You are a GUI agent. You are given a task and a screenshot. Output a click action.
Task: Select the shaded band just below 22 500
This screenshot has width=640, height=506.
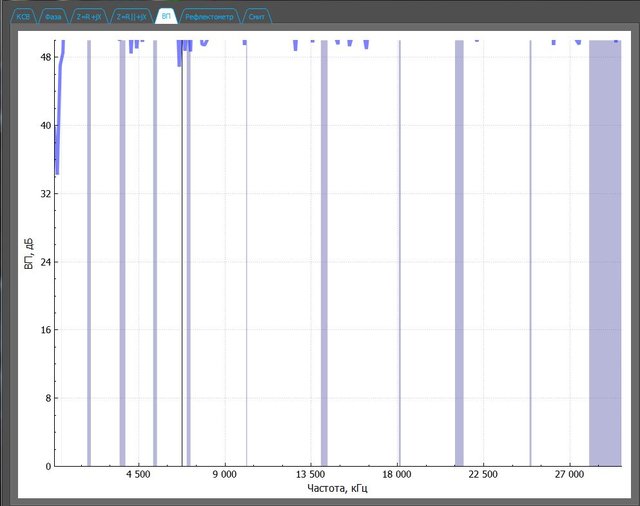coord(459,250)
